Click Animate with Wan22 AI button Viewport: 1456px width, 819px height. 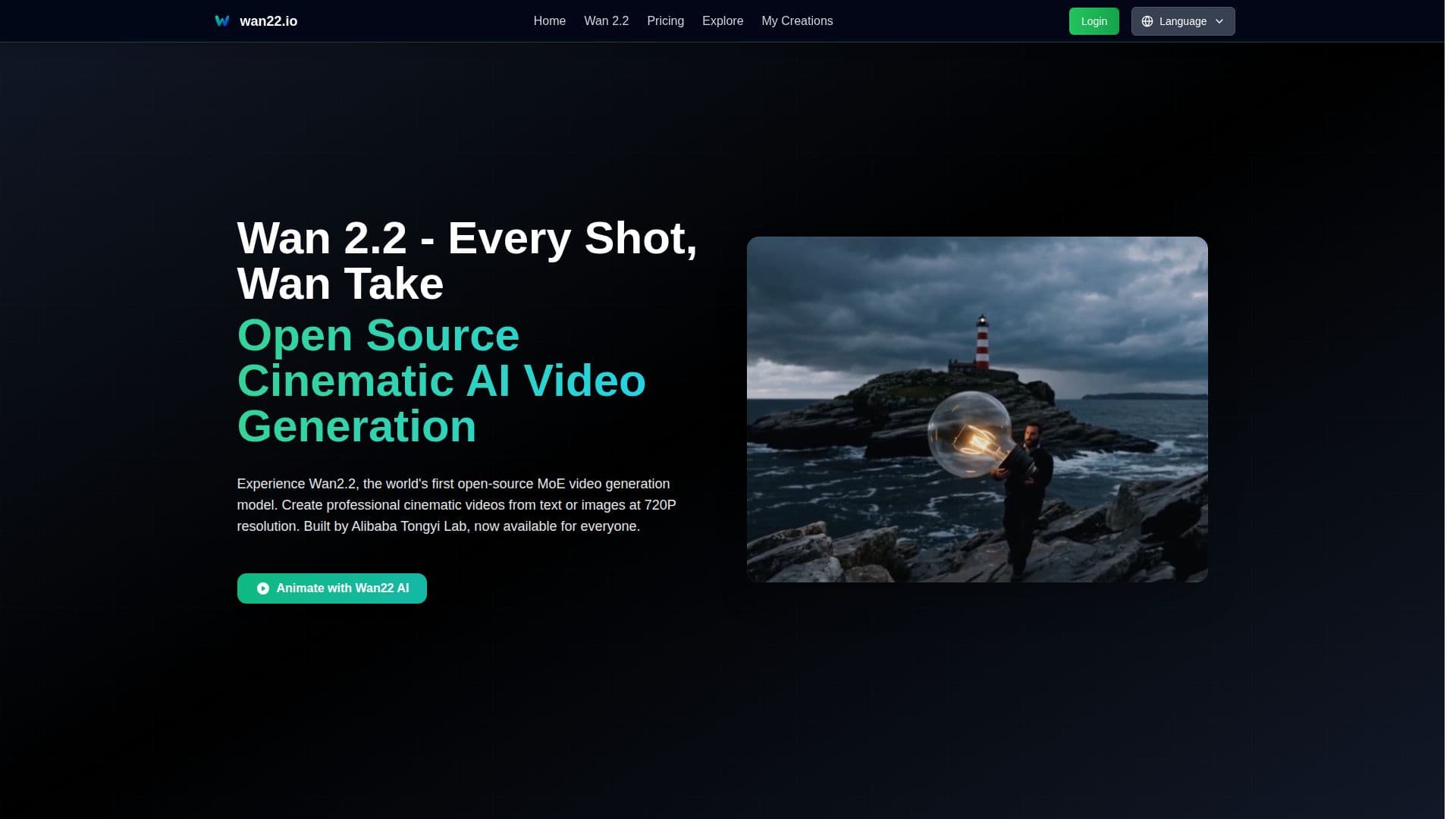coord(332,588)
